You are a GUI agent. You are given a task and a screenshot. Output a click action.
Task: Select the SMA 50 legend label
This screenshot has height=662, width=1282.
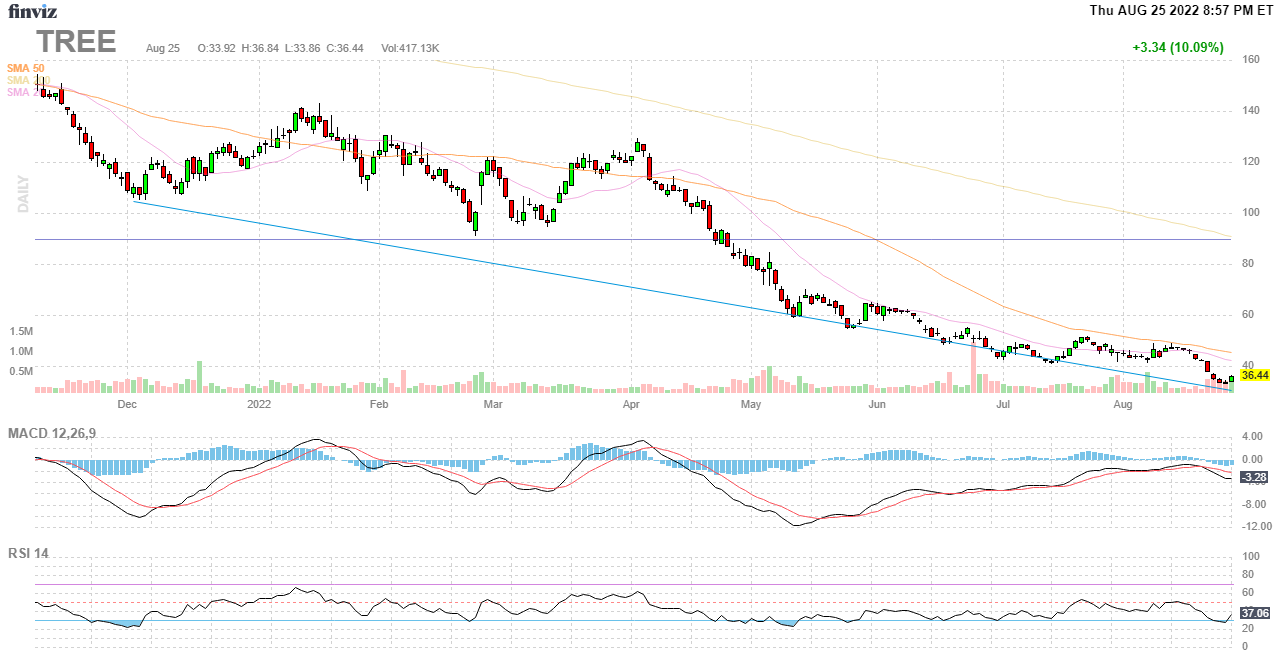(x=25, y=68)
